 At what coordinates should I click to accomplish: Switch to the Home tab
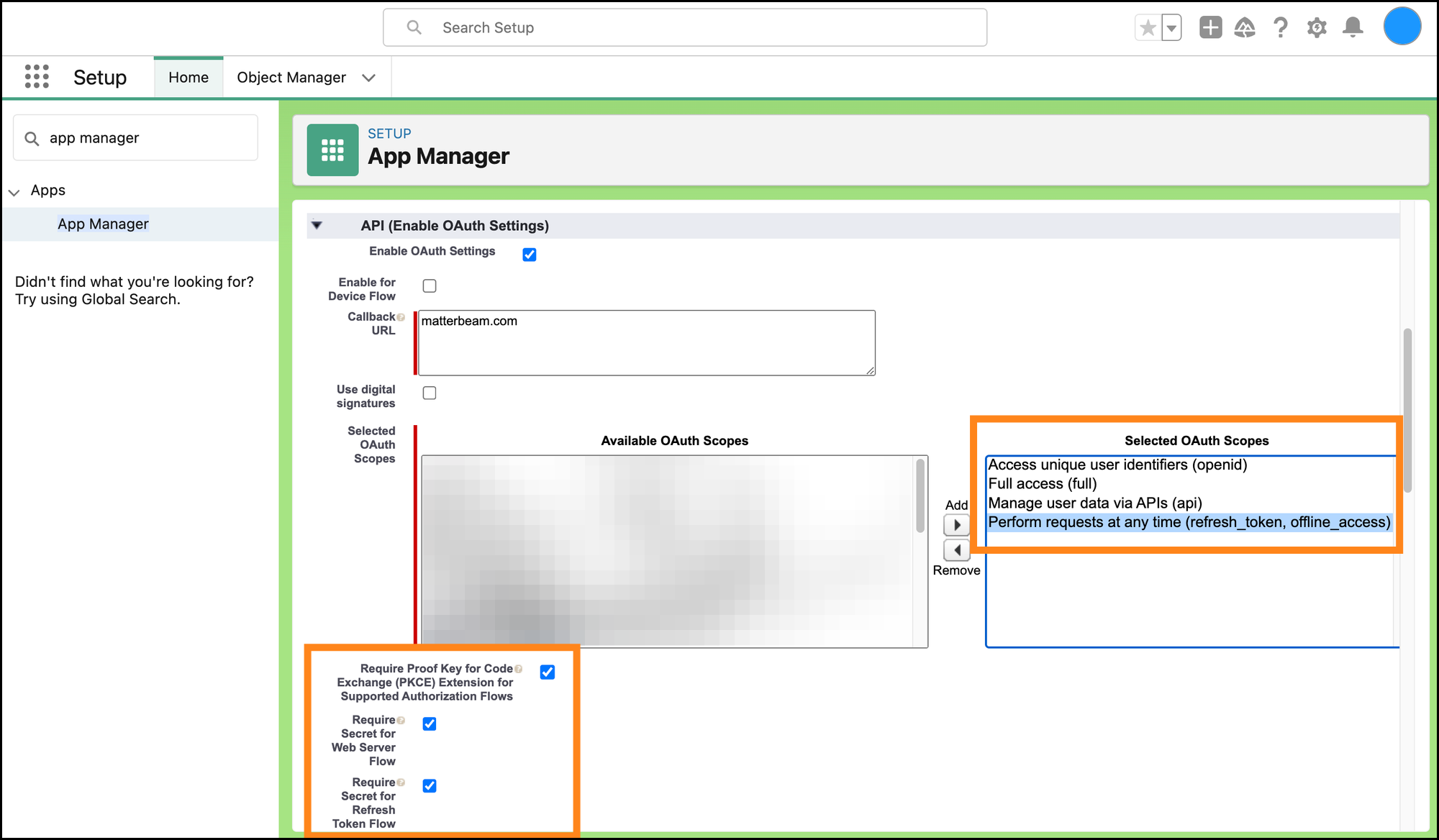click(189, 78)
